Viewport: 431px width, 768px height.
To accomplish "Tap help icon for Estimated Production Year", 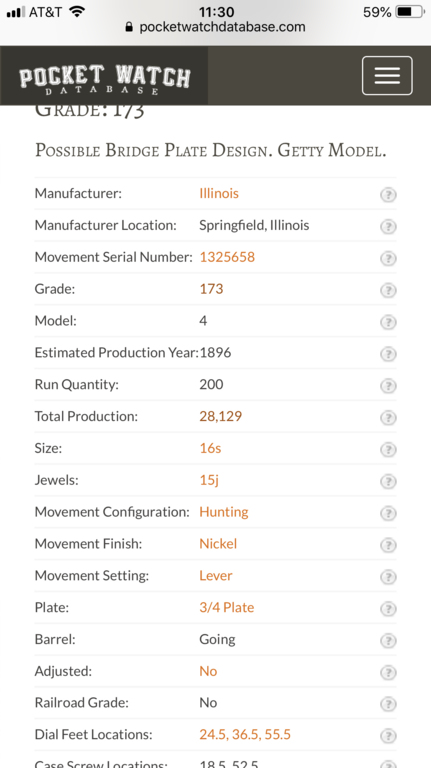I will pyautogui.click(x=388, y=354).
